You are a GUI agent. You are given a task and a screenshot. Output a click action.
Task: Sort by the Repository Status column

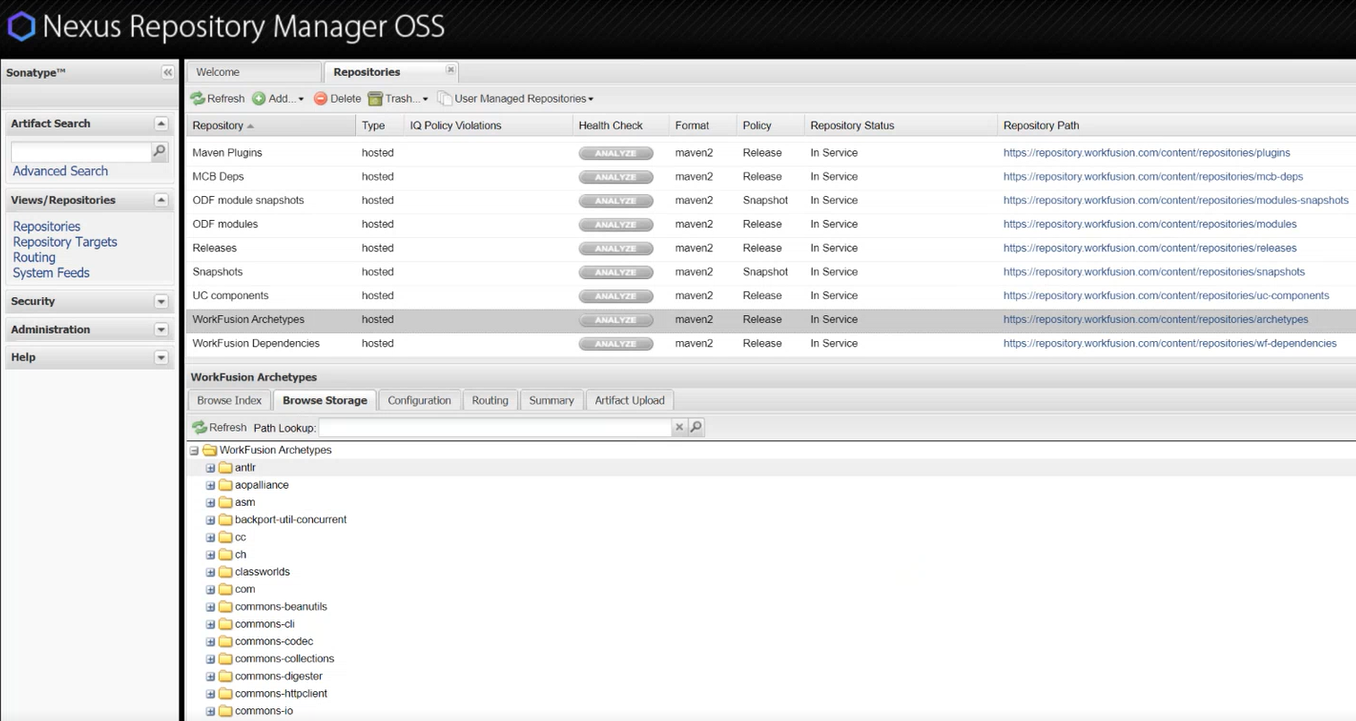(x=900, y=125)
